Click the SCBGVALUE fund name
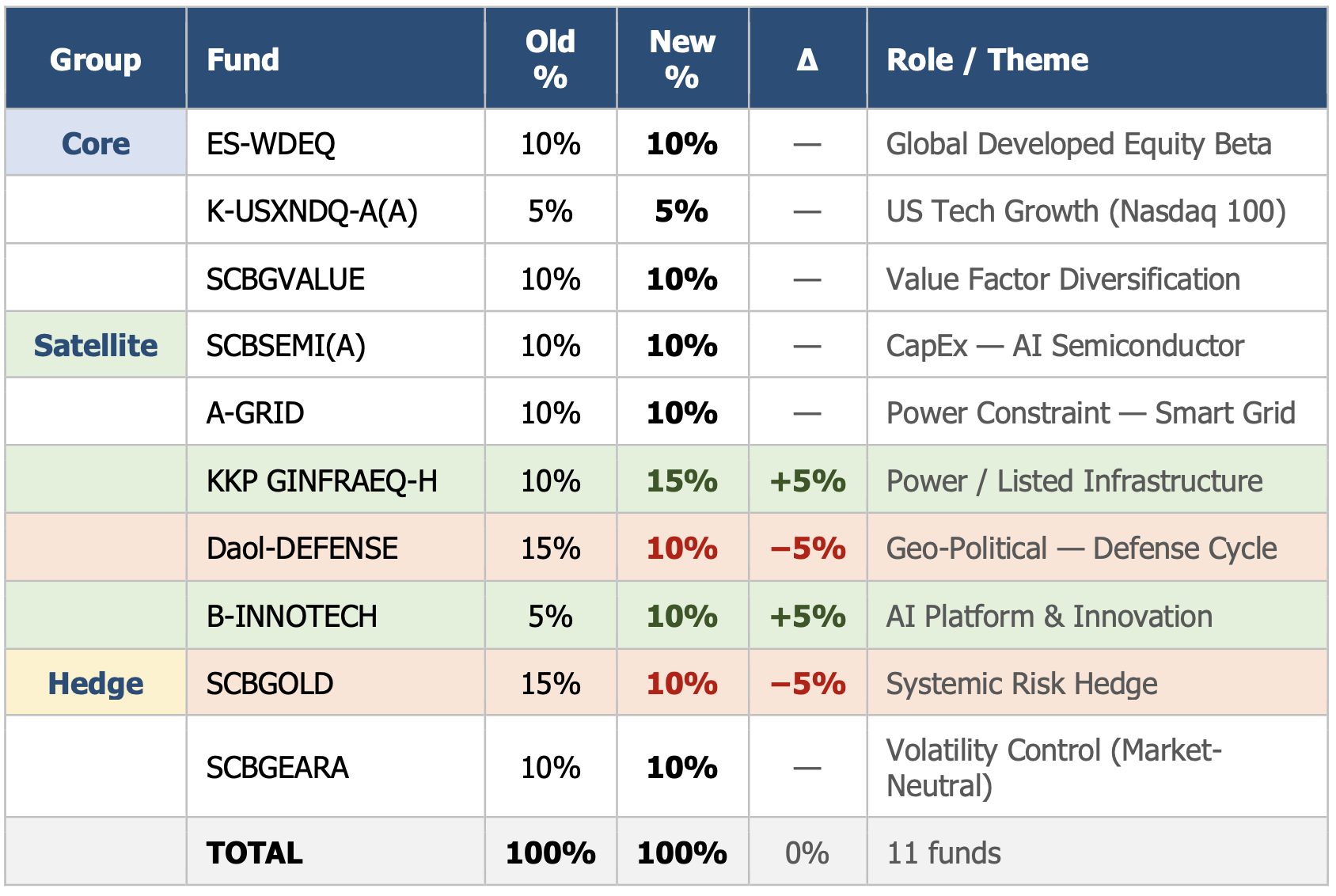The height and width of the screenshot is (896, 1336). 285,279
